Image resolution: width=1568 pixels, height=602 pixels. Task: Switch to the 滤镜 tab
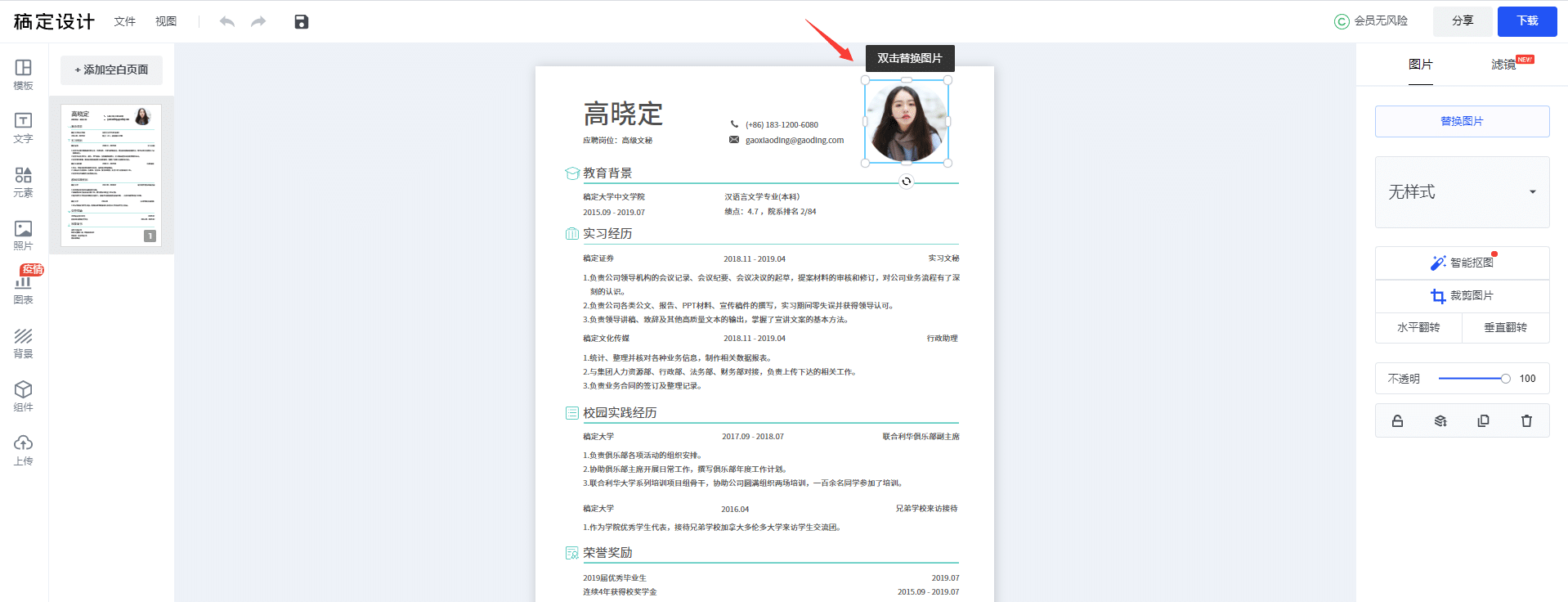click(x=1503, y=65)
